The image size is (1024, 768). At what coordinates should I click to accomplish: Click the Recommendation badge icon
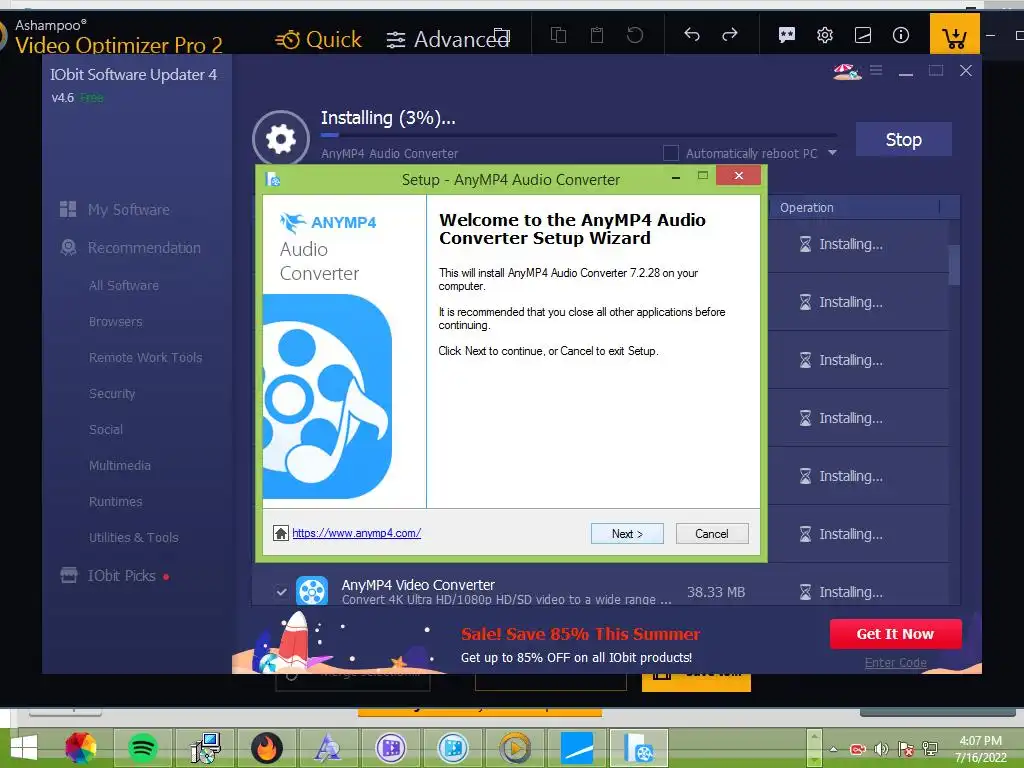click(x=68, y=248)
